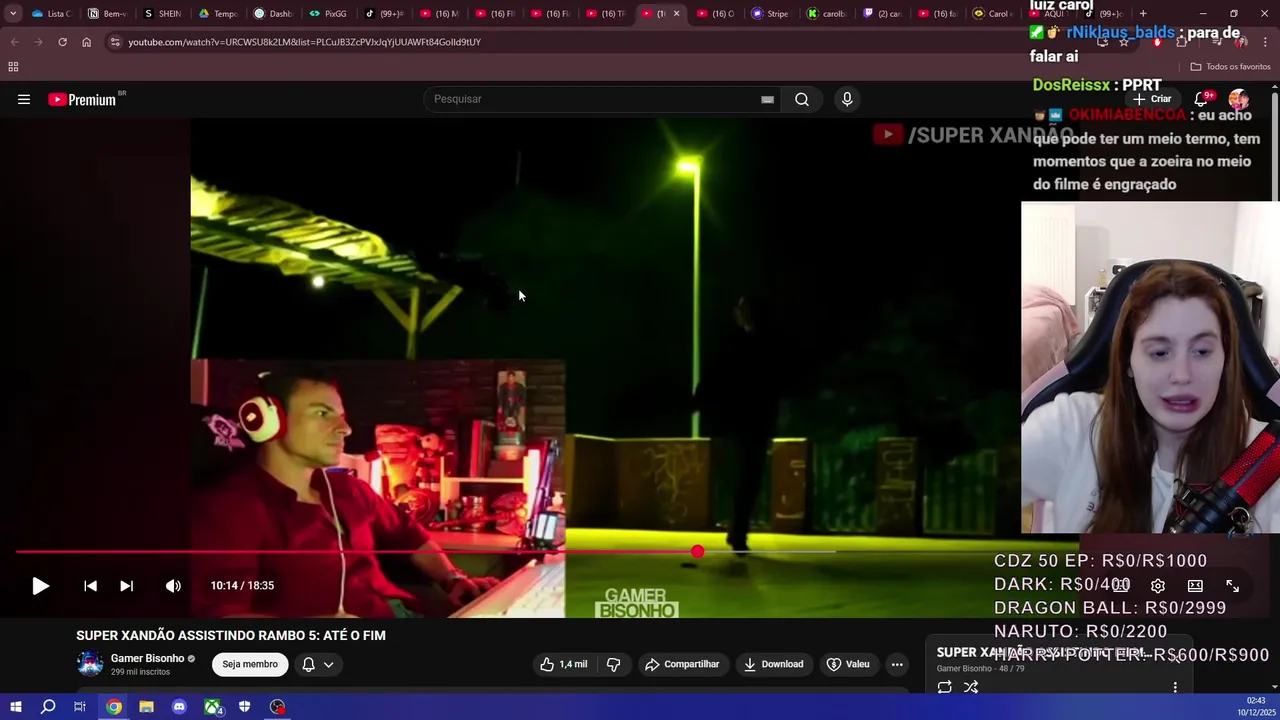Expand subscription notification bell dropdown
This screenshot has height=720, width=1280.
point(318,664)
